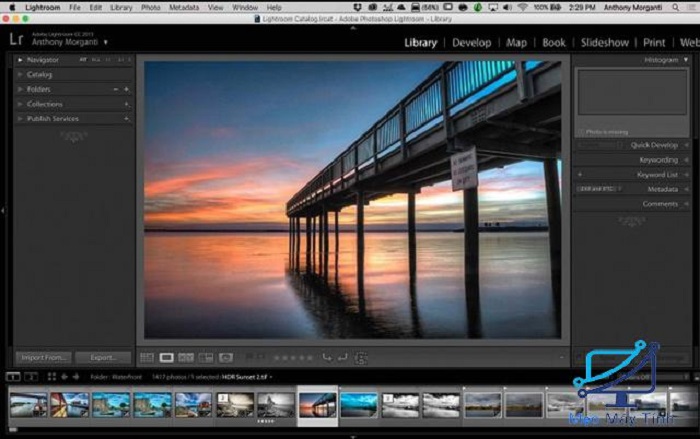Image resolution: width=700 pixels, height=439 pixels.
Task: Collapse the Histogram panel
Action: click(x=686, y=60)
